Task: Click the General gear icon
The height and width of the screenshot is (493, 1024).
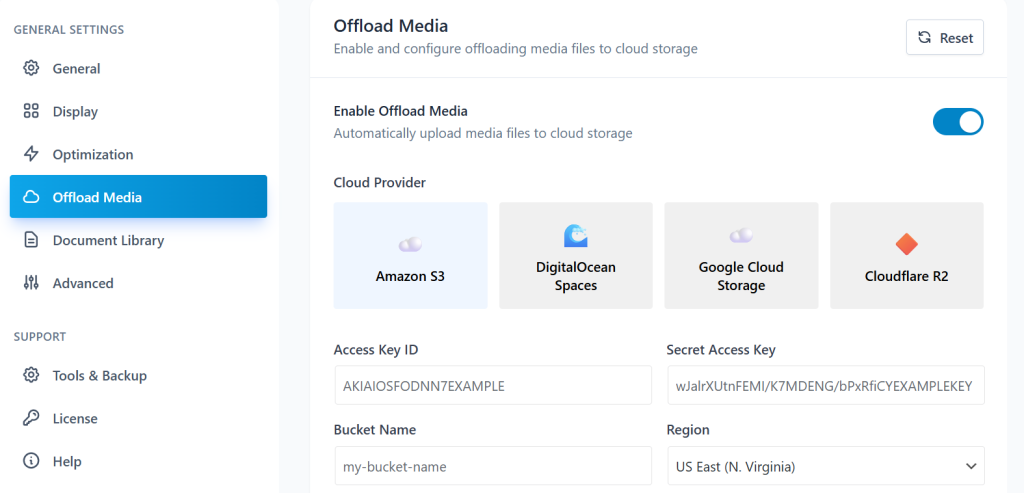Action: (x=31, y=68)
